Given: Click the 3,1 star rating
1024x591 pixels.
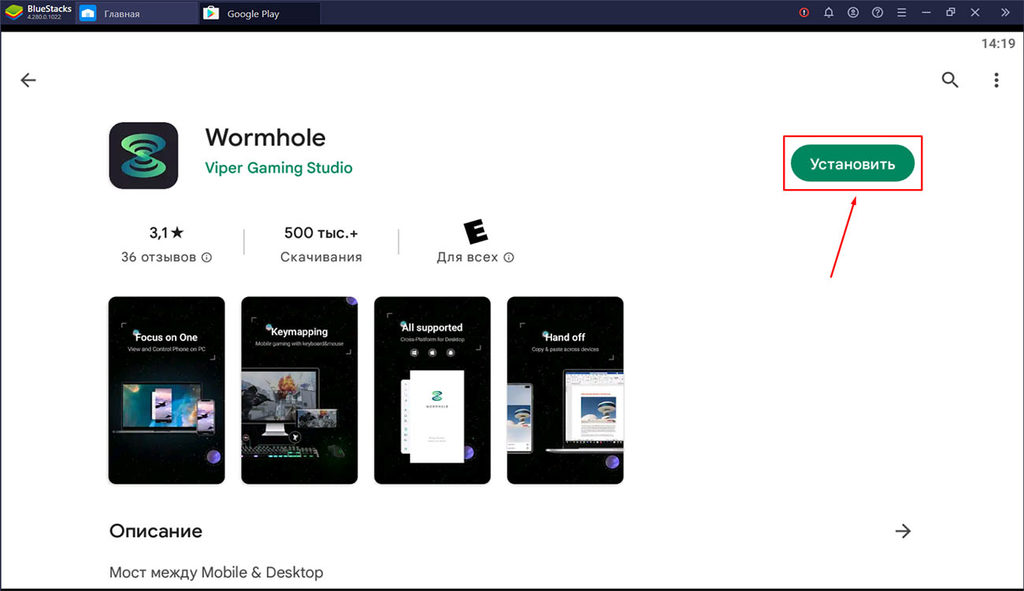Looking at the screenshot, I should point(167,232).
